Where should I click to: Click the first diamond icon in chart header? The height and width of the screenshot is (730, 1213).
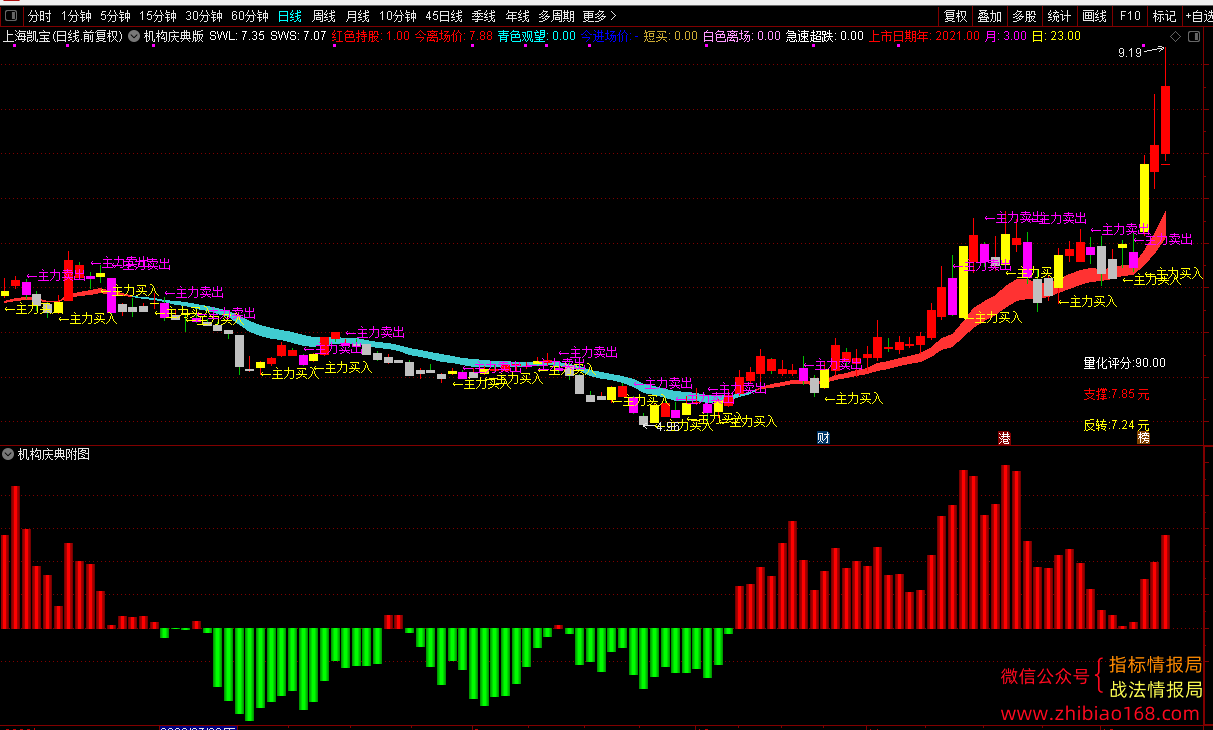(1175, 36)
